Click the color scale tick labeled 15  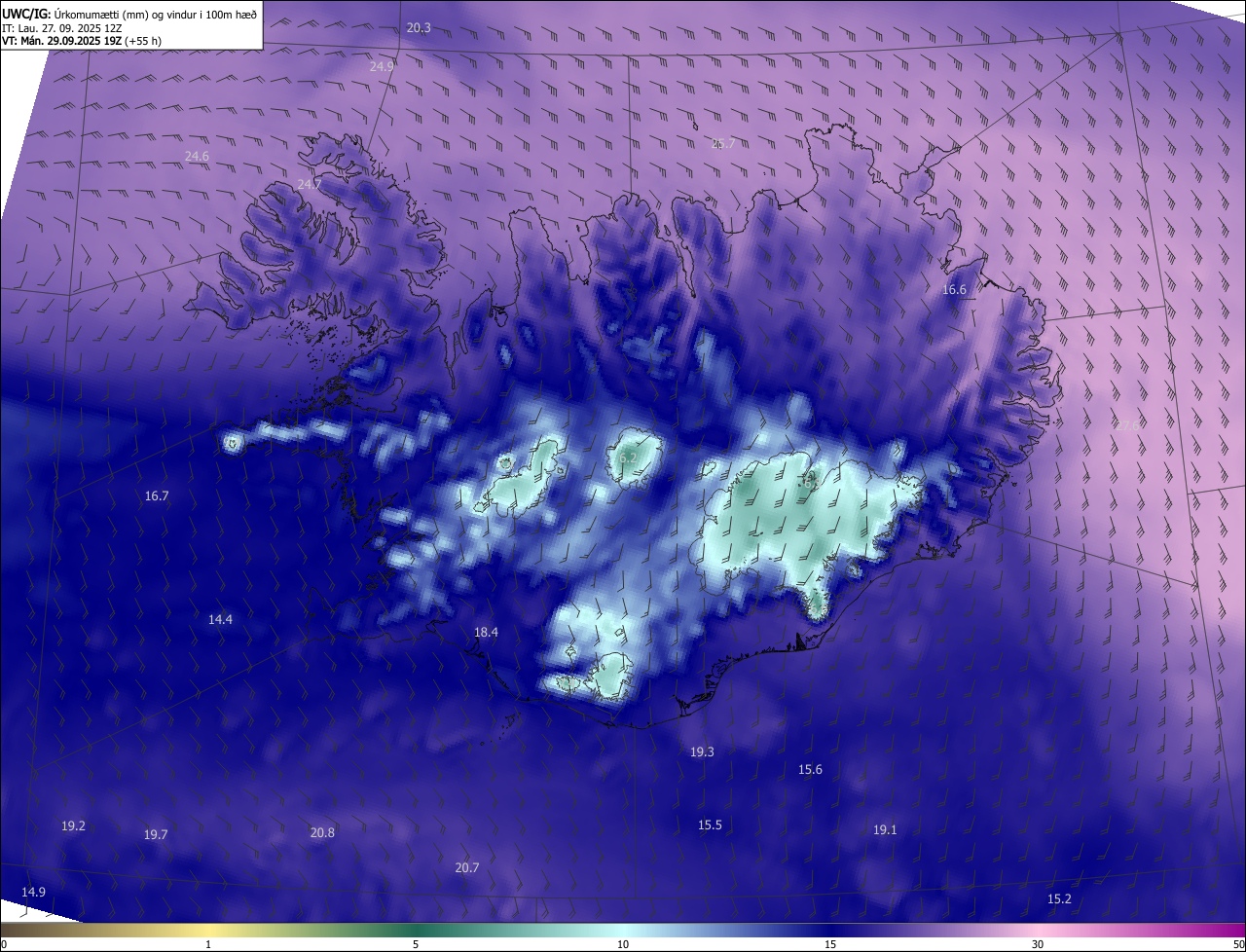(x=830, y=945)
